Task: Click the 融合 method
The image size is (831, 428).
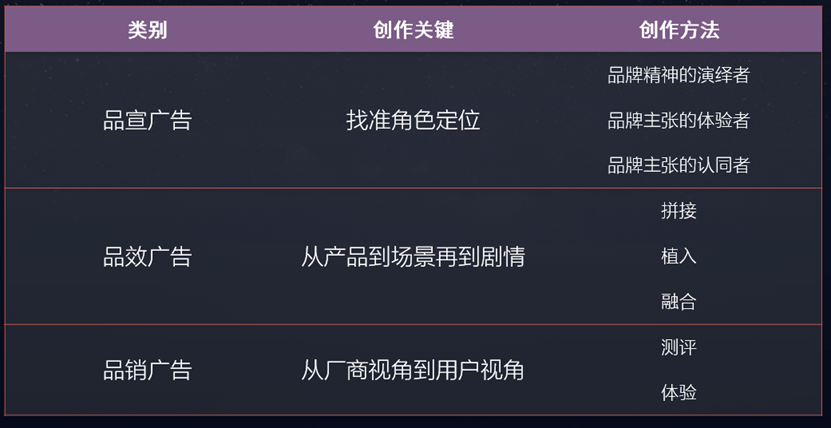Action: (679, 301)
